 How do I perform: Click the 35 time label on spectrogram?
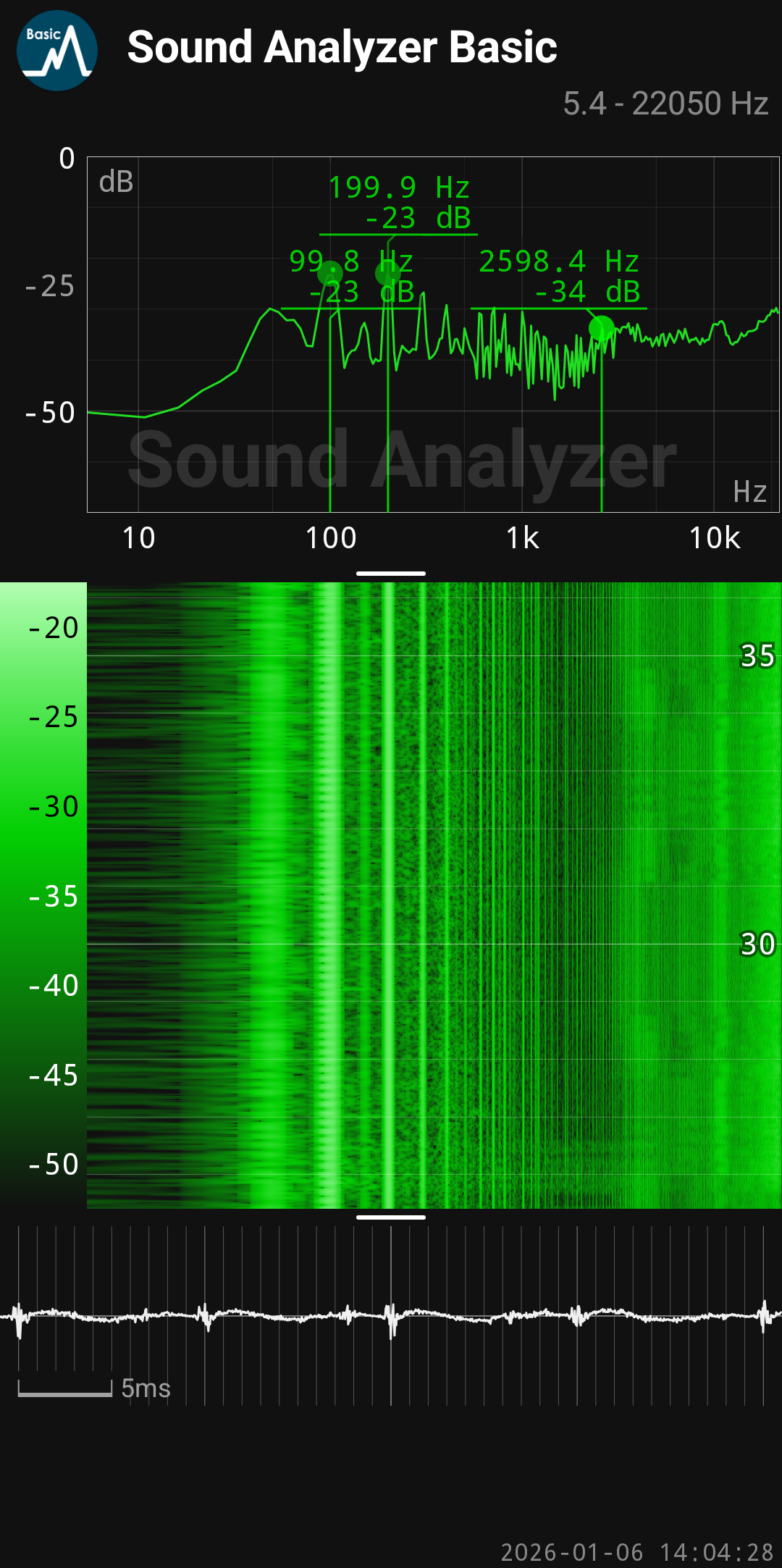(x=757, y=655)
